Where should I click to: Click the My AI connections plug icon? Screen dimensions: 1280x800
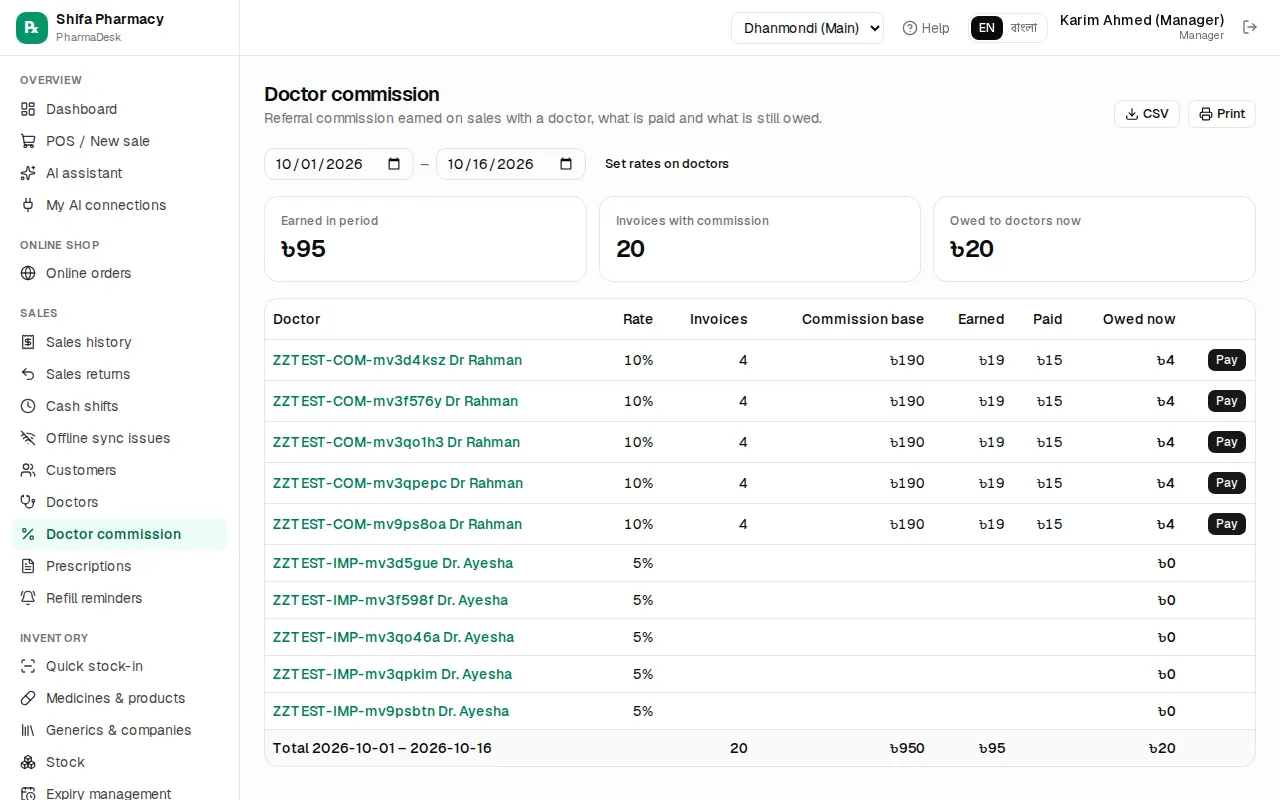pyautogui.click(x=28, y=205)
